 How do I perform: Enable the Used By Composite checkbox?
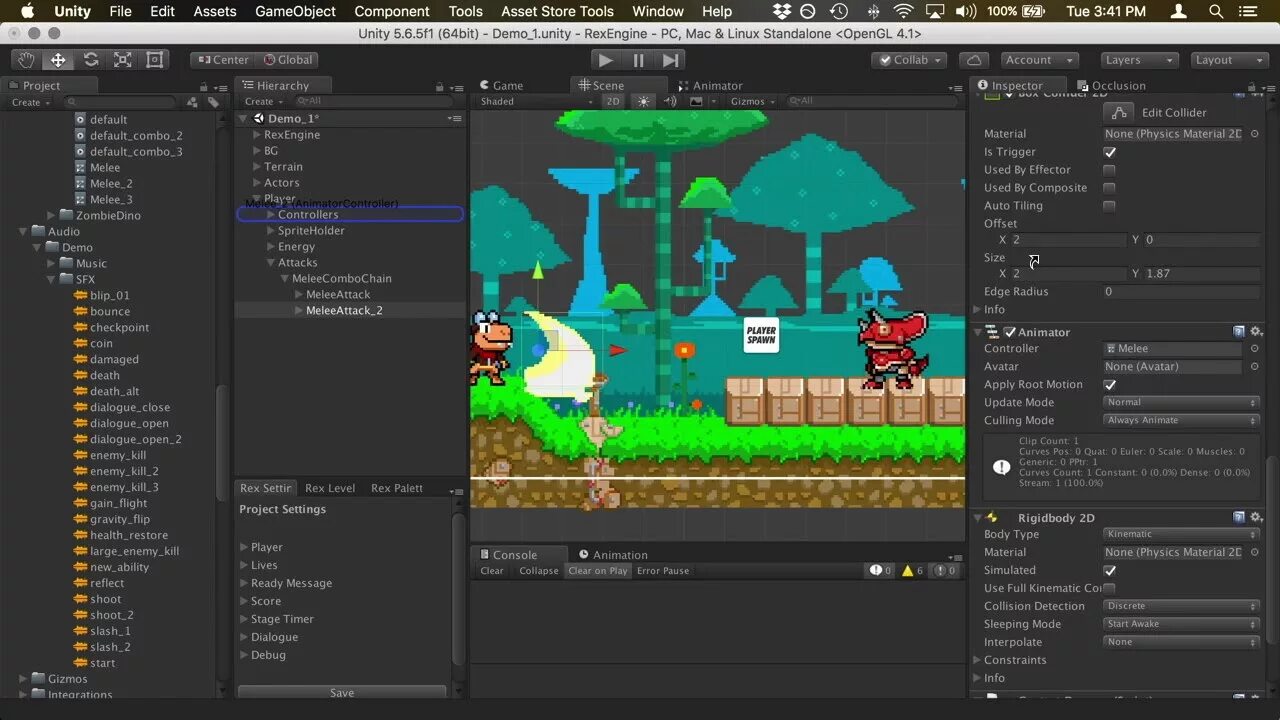pos(1109,188)
